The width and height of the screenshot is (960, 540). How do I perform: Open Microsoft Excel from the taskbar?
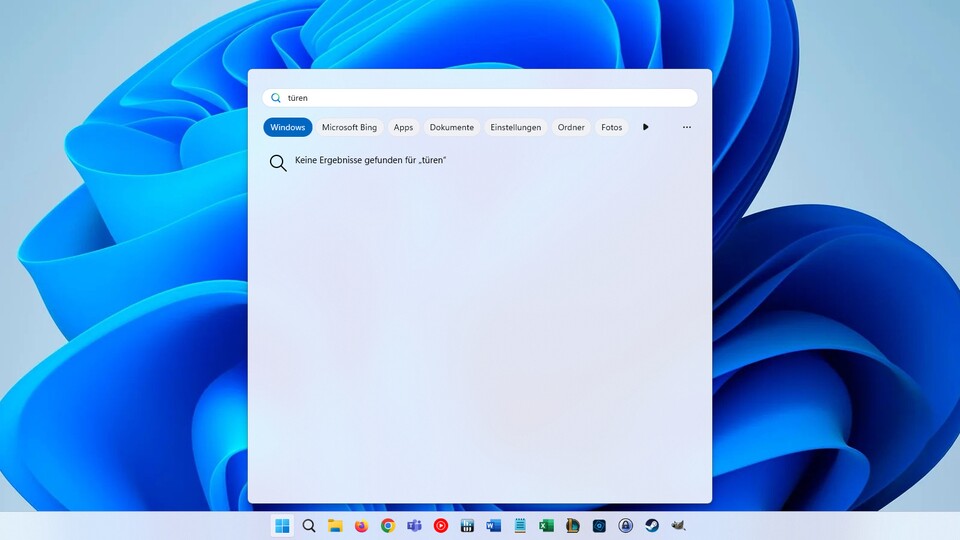[x=546, y=526]
